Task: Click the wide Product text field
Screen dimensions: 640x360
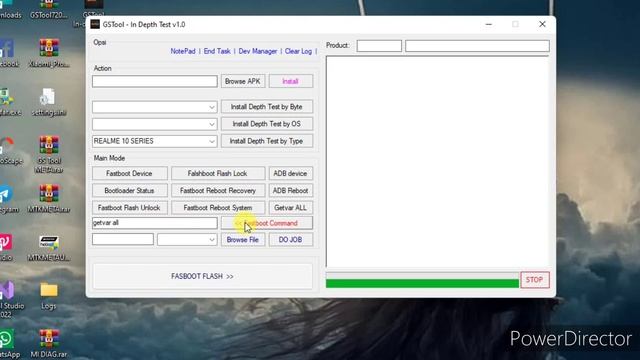Action: 477,46
